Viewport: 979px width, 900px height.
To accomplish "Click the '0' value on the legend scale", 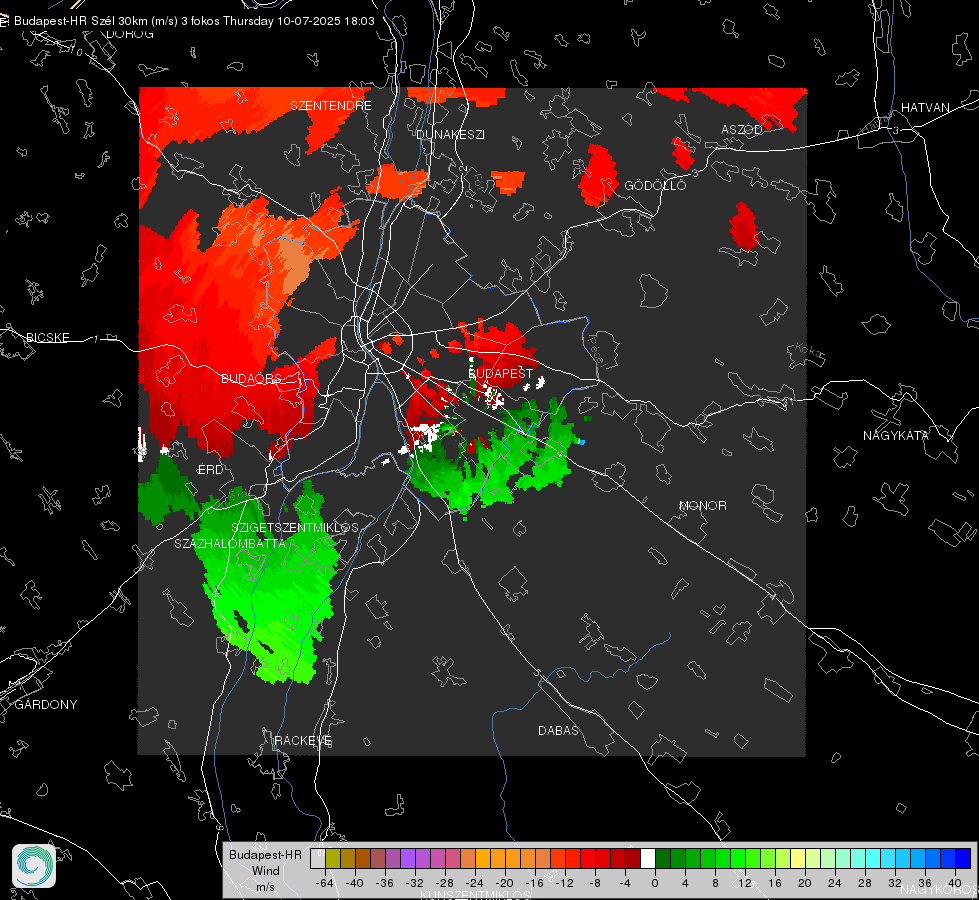I will coord(654,884).
